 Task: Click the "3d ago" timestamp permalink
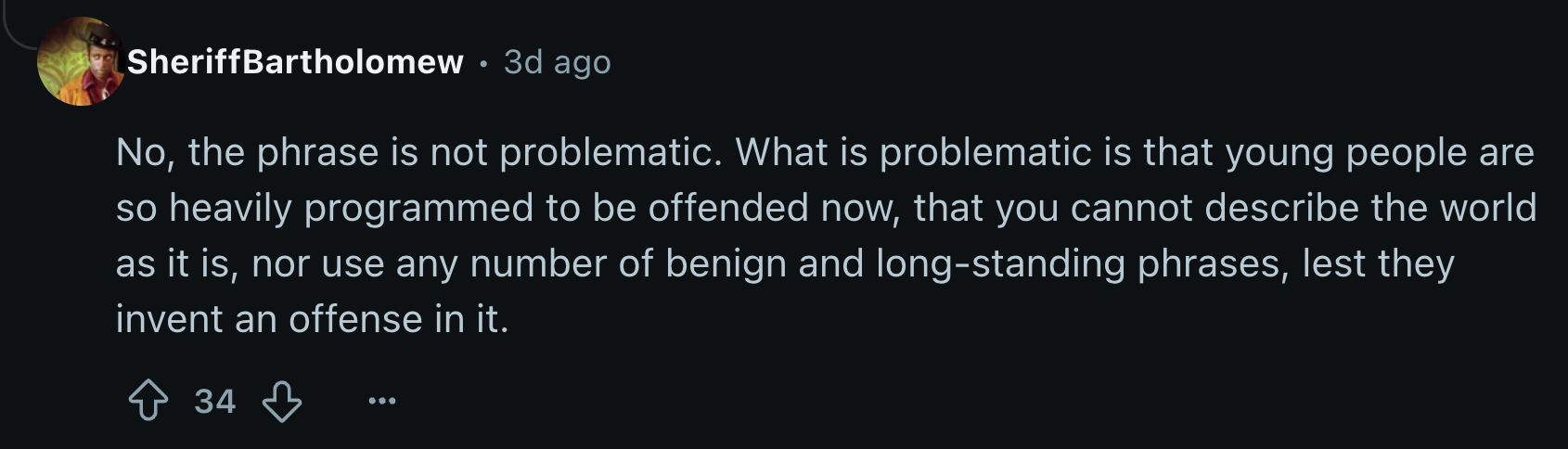tap(557, 62)
